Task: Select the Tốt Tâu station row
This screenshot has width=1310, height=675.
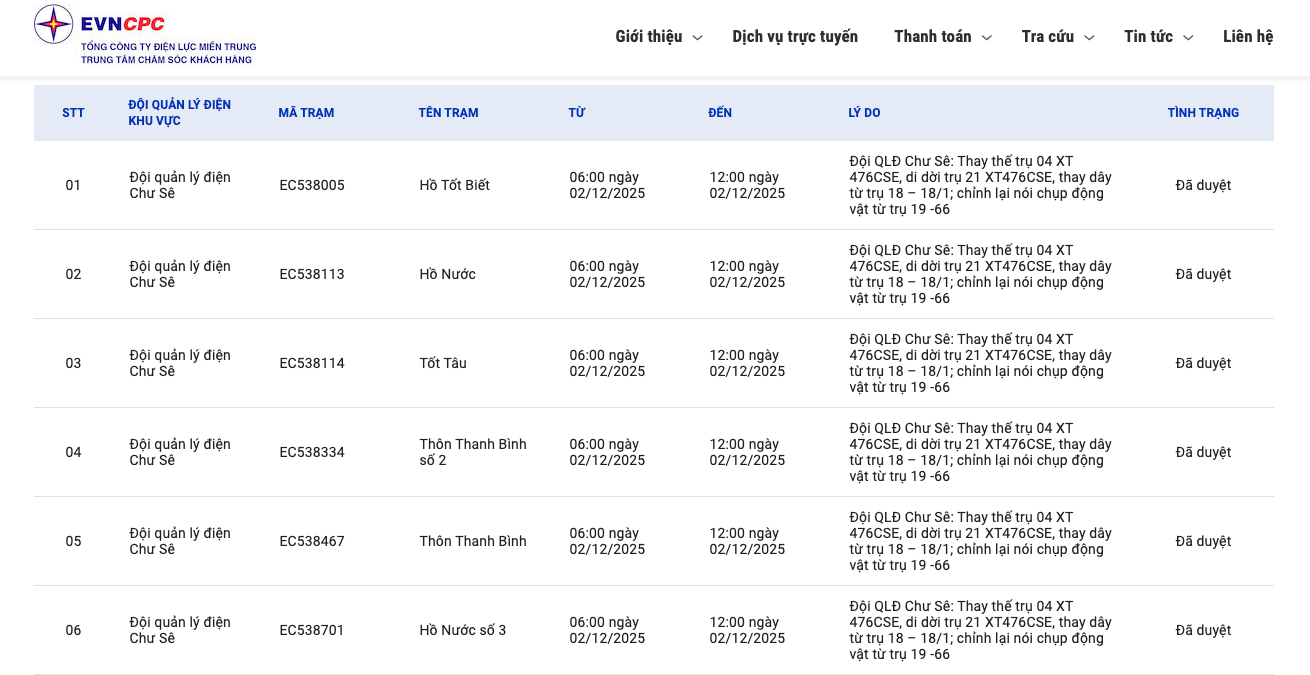Action: pyautogui.click(x=443, y=363)
